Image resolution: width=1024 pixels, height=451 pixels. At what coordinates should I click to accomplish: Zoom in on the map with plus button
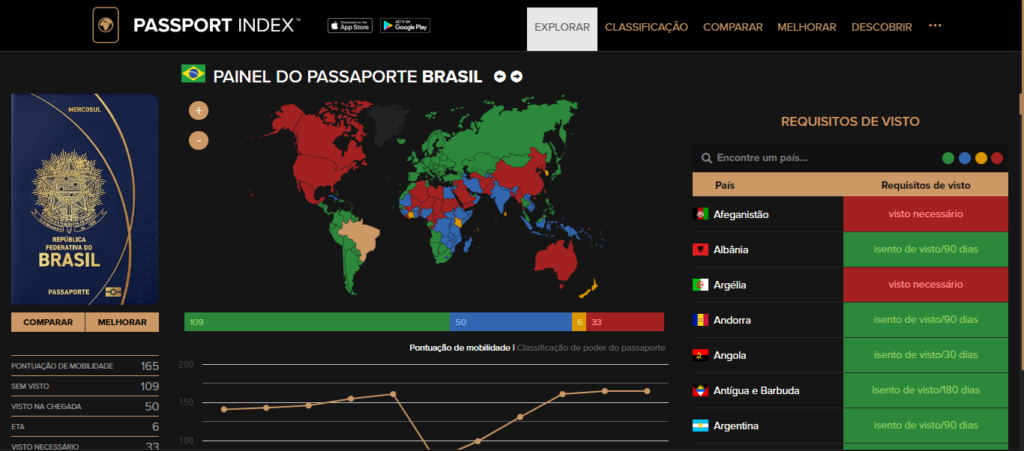(199, 111)
